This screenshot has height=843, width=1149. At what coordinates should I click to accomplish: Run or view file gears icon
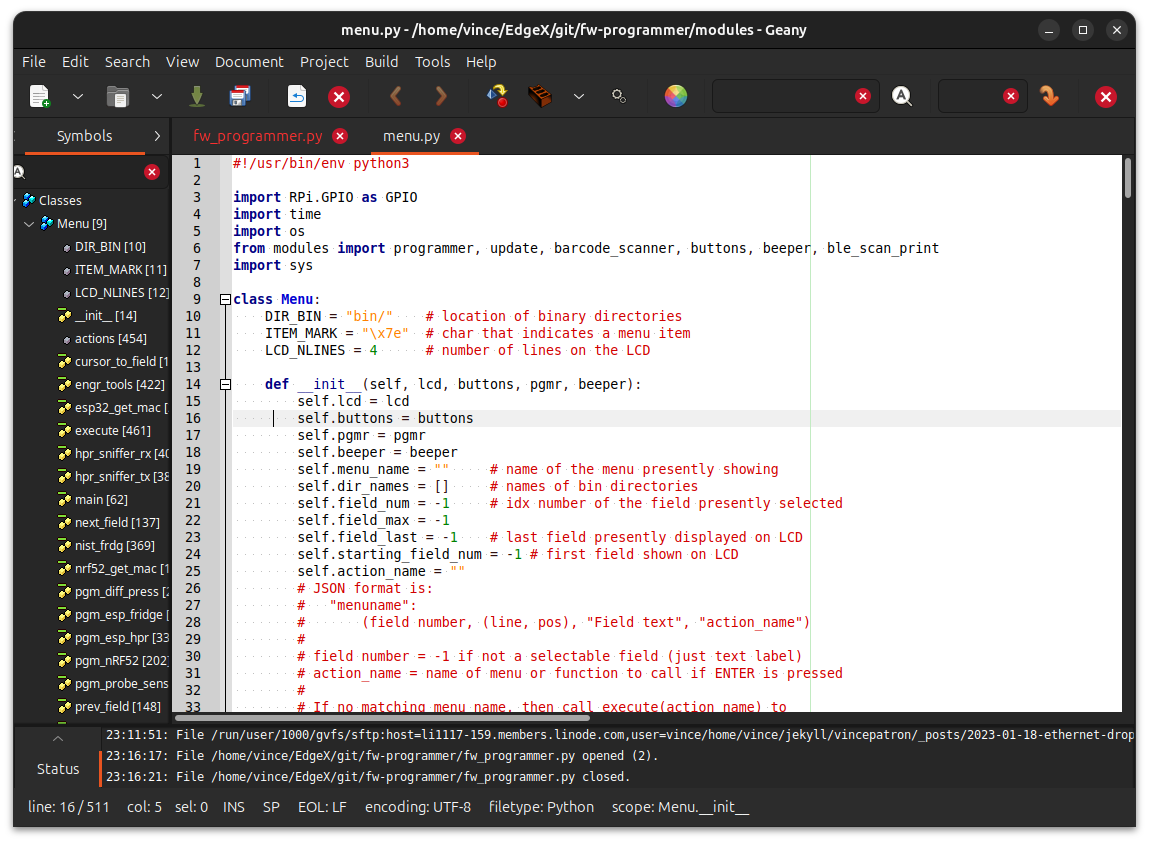tap(619, 96)
